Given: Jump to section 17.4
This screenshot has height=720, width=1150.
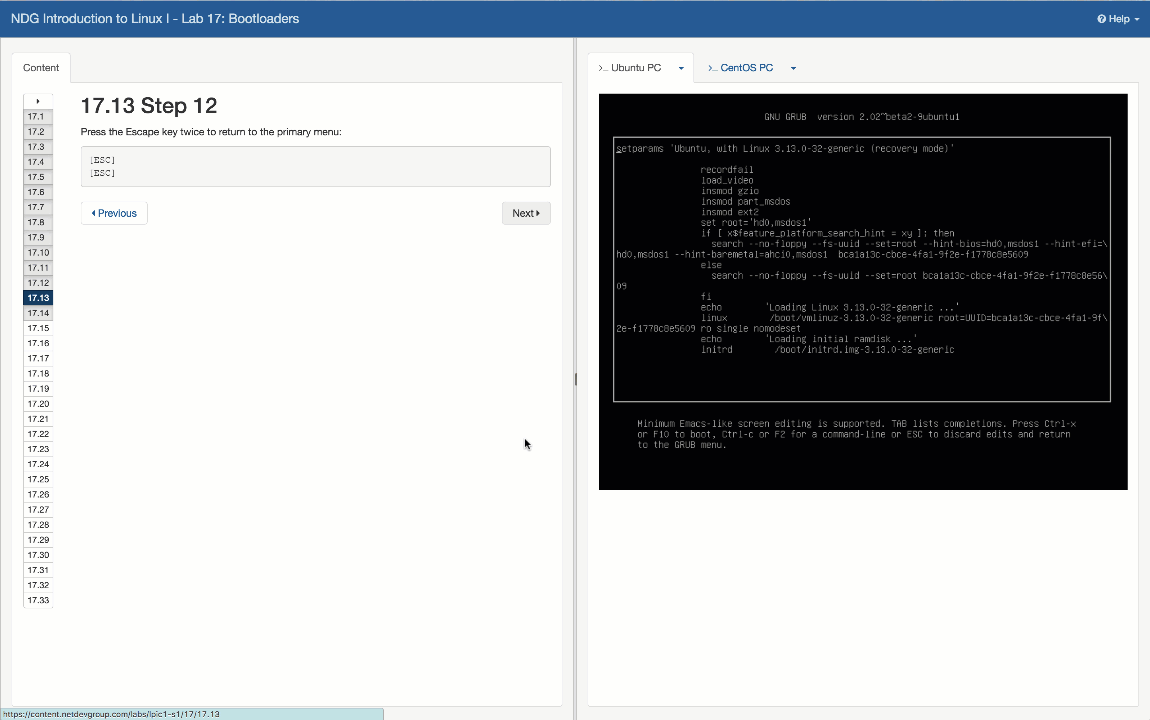Looking at the screenshot, I should (38, 162).
